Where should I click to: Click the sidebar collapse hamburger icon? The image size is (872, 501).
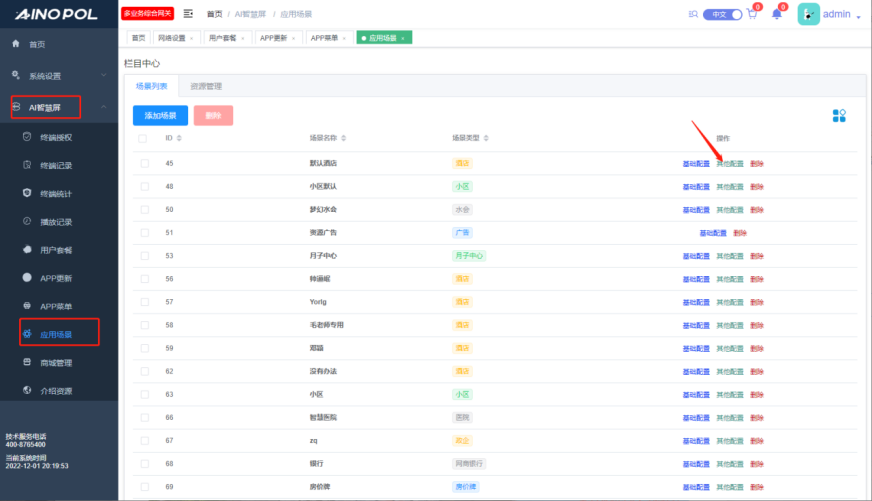188,14
